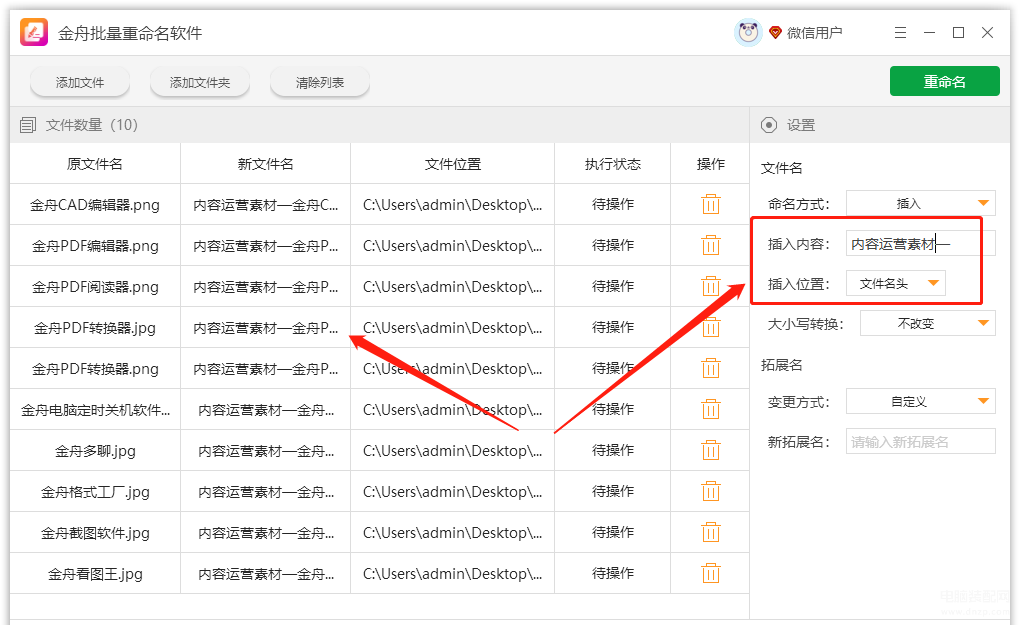Click the 清除列表 button
This screenshot has width=1020, height=625.
pos(319,83)
